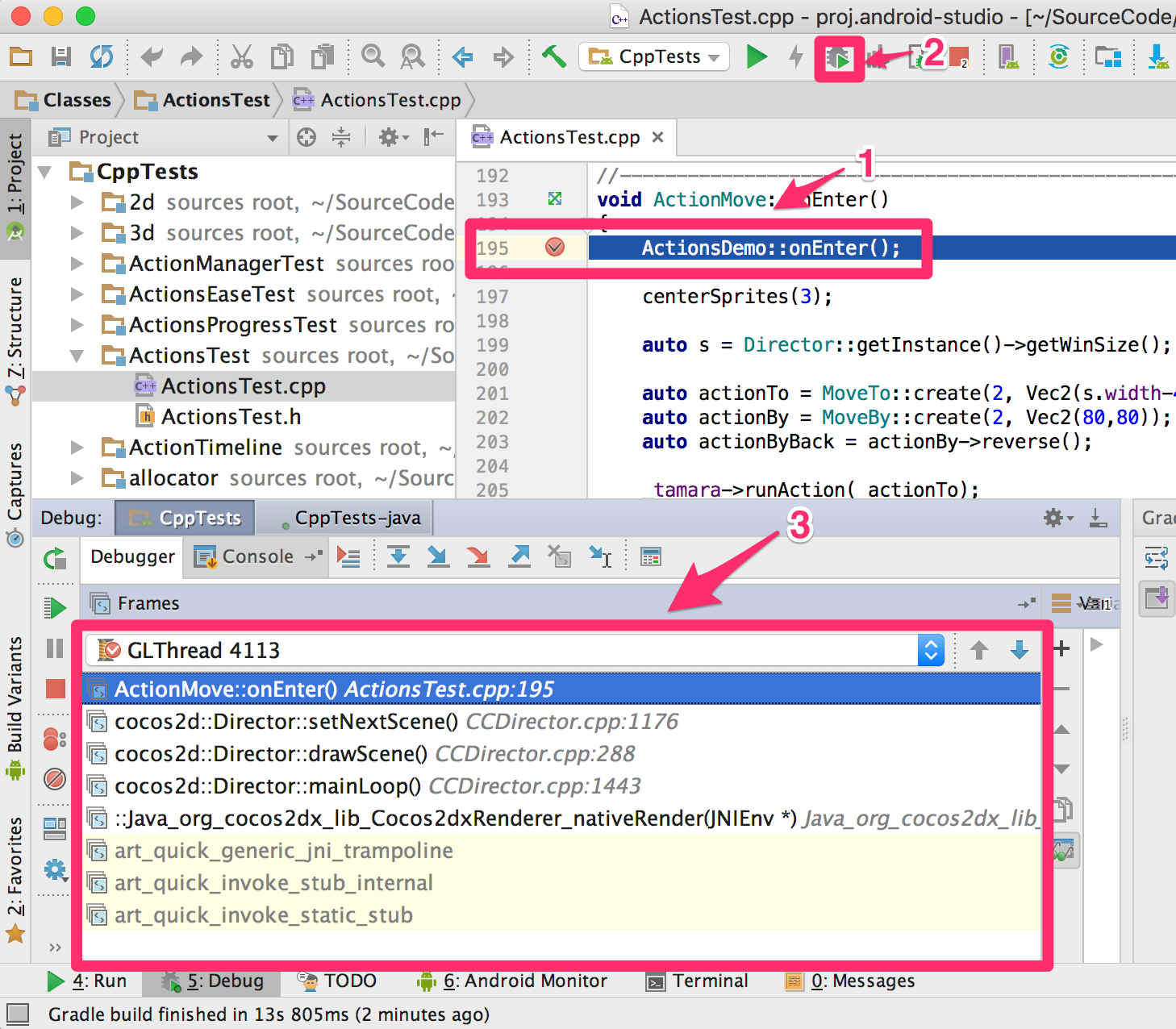The height and width of the screenshot is (1029, 1176).
Task: Click the Make Project hammer icon
Action: (553, 56)
